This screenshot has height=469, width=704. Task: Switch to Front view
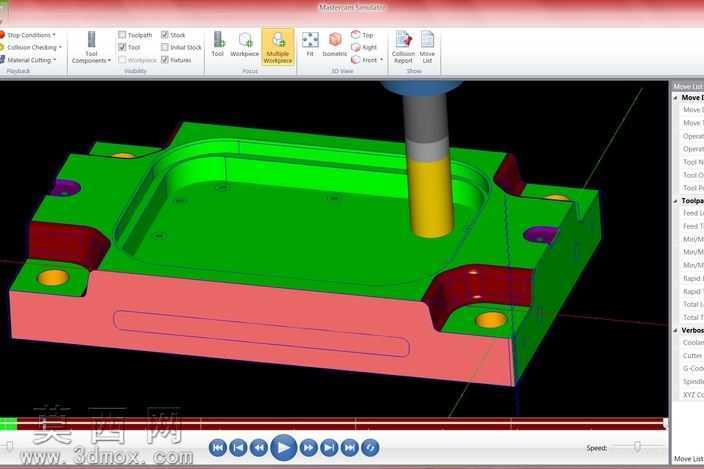364,60
